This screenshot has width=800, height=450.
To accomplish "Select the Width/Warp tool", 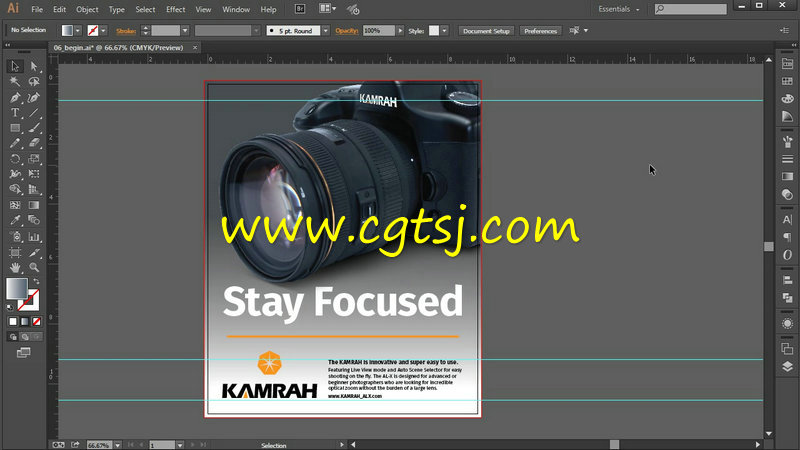I will coord(15,174).
